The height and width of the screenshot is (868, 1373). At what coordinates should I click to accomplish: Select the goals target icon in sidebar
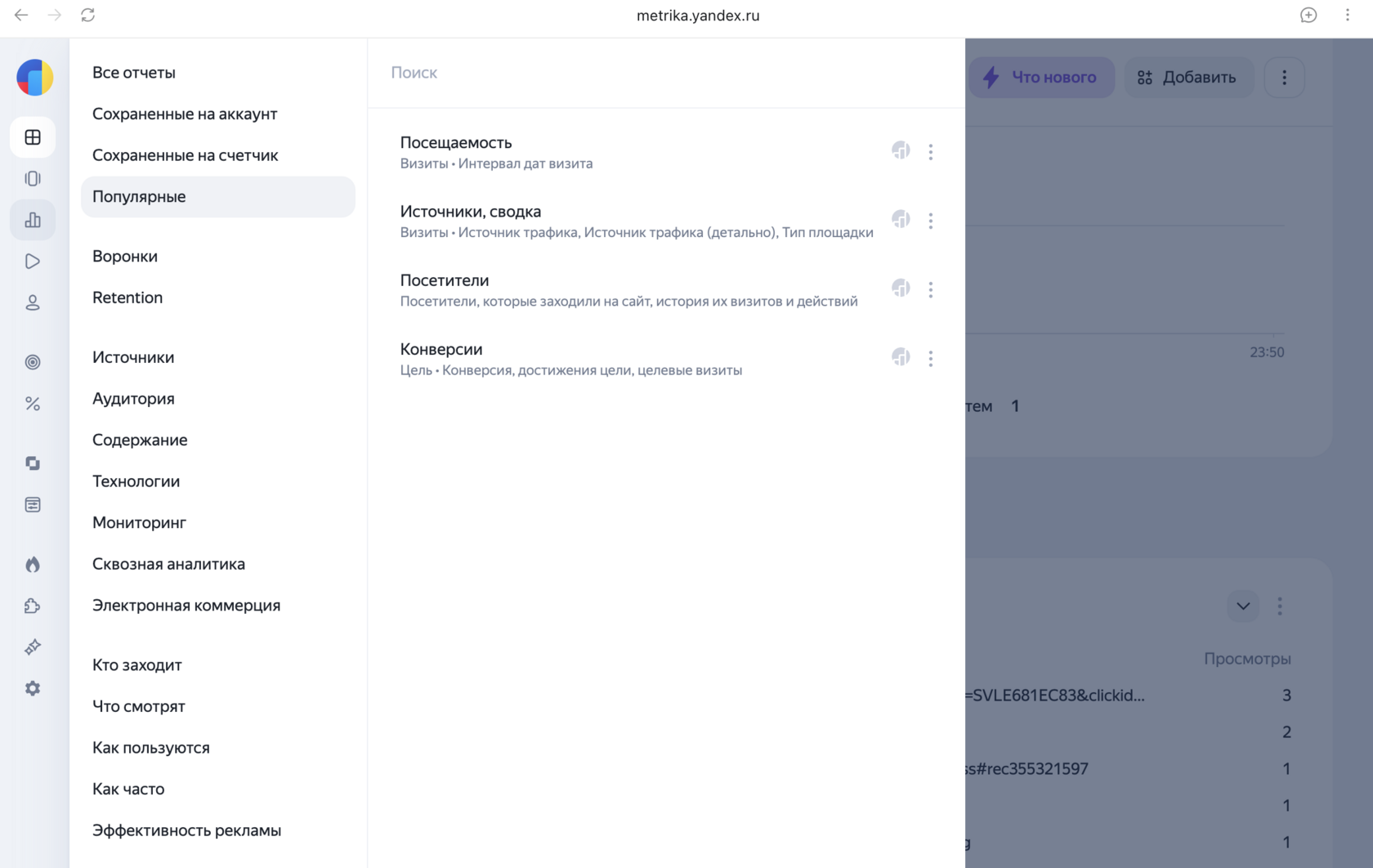click(x=33, y=362)
